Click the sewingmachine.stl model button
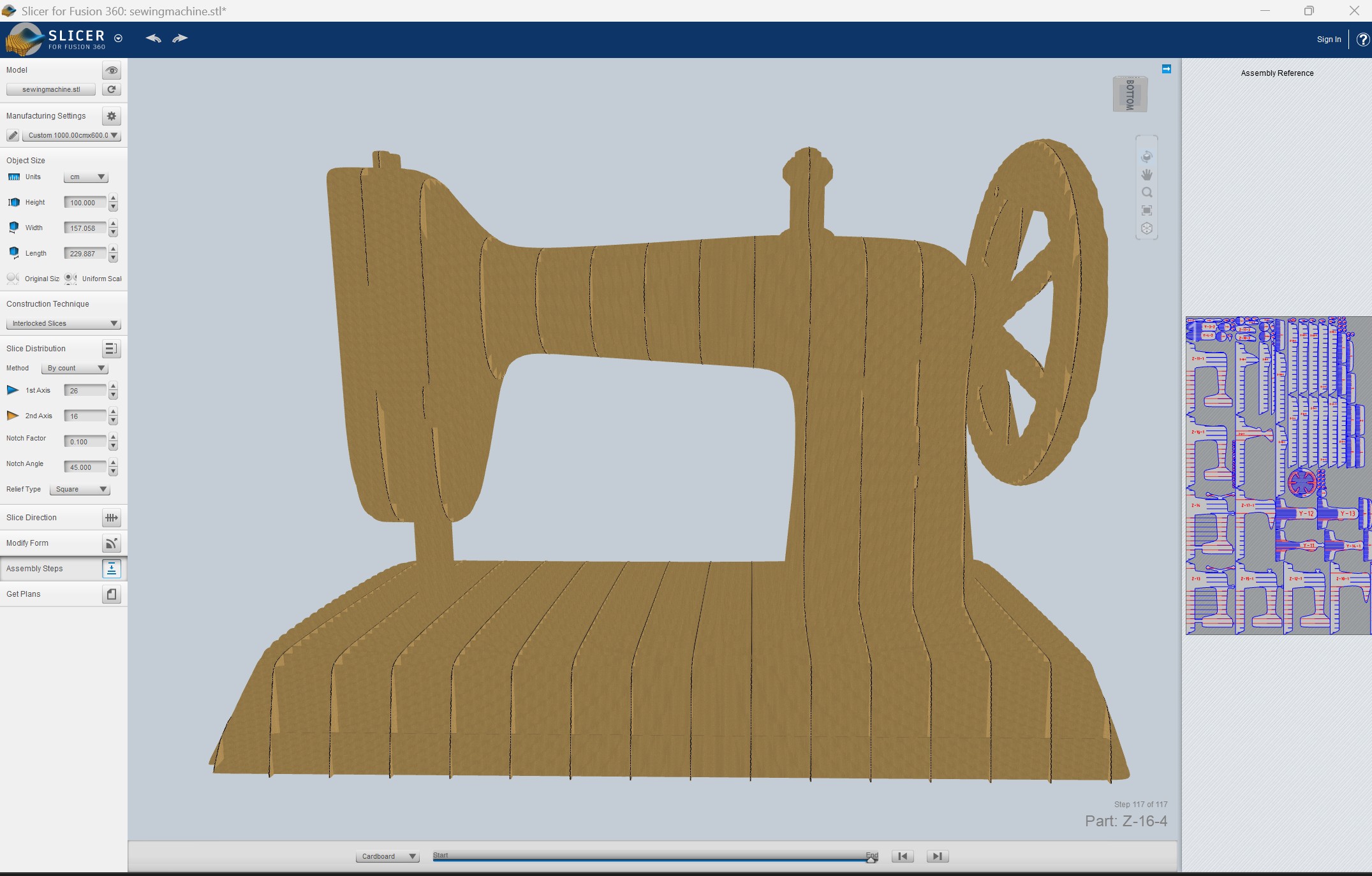The image size is (1372, 876). (51, 89)
